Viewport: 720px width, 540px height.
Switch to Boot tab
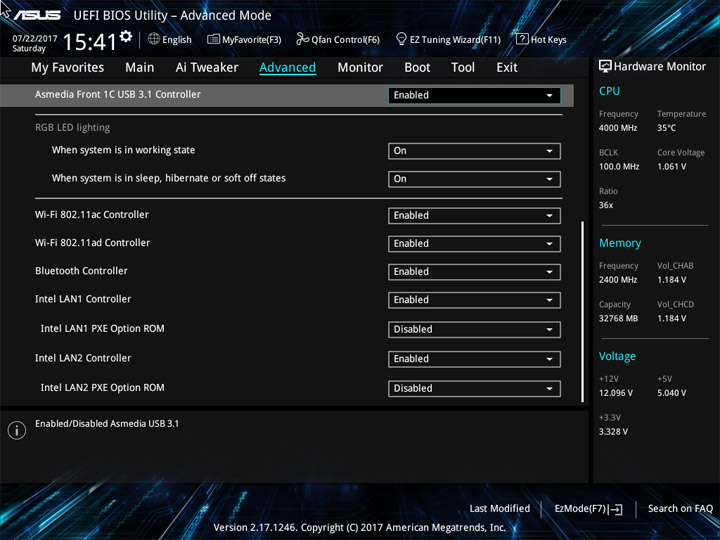(x=417, y=68)
